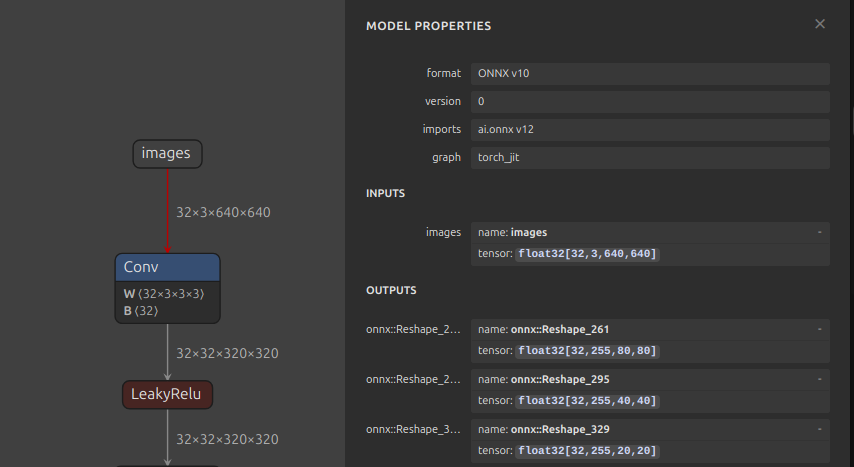Collapse the images input details

[819, 232]
